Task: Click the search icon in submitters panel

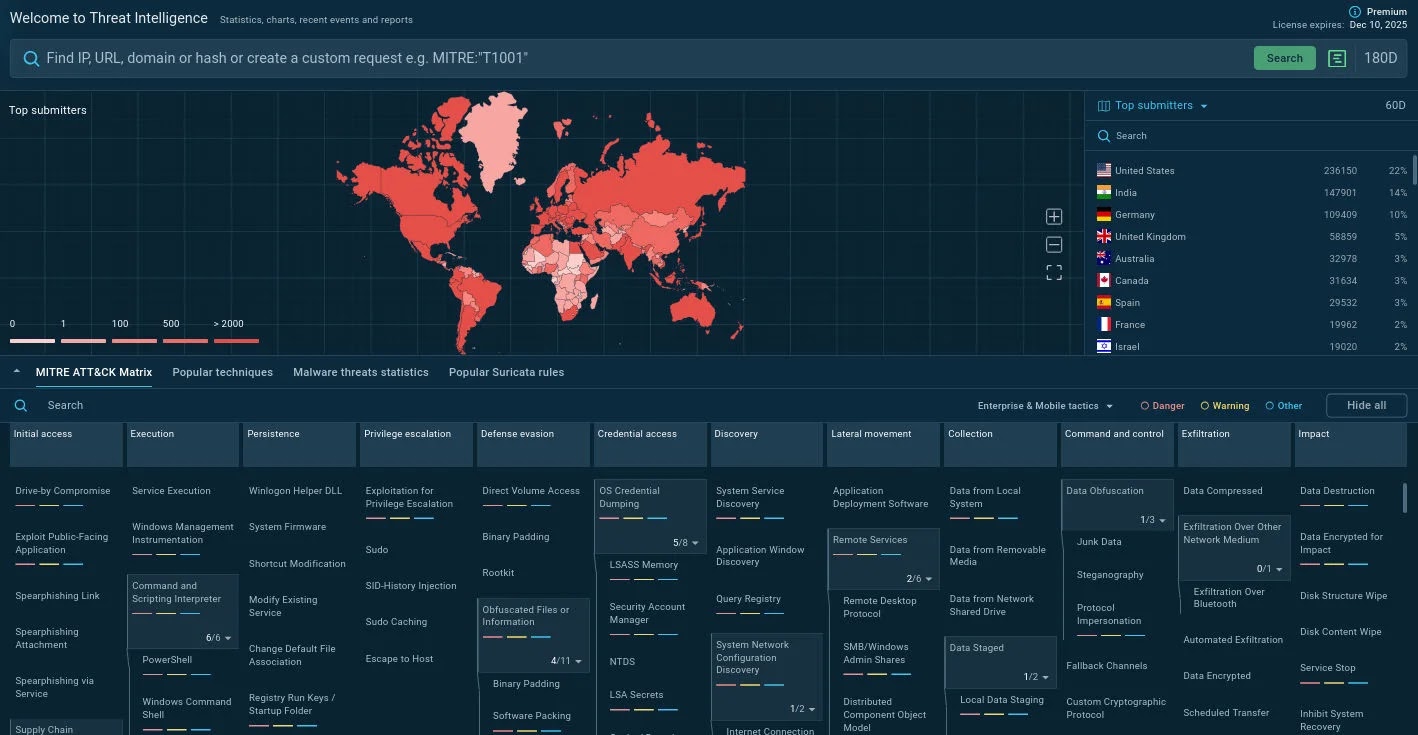Action: click(x=1104, y=136)
